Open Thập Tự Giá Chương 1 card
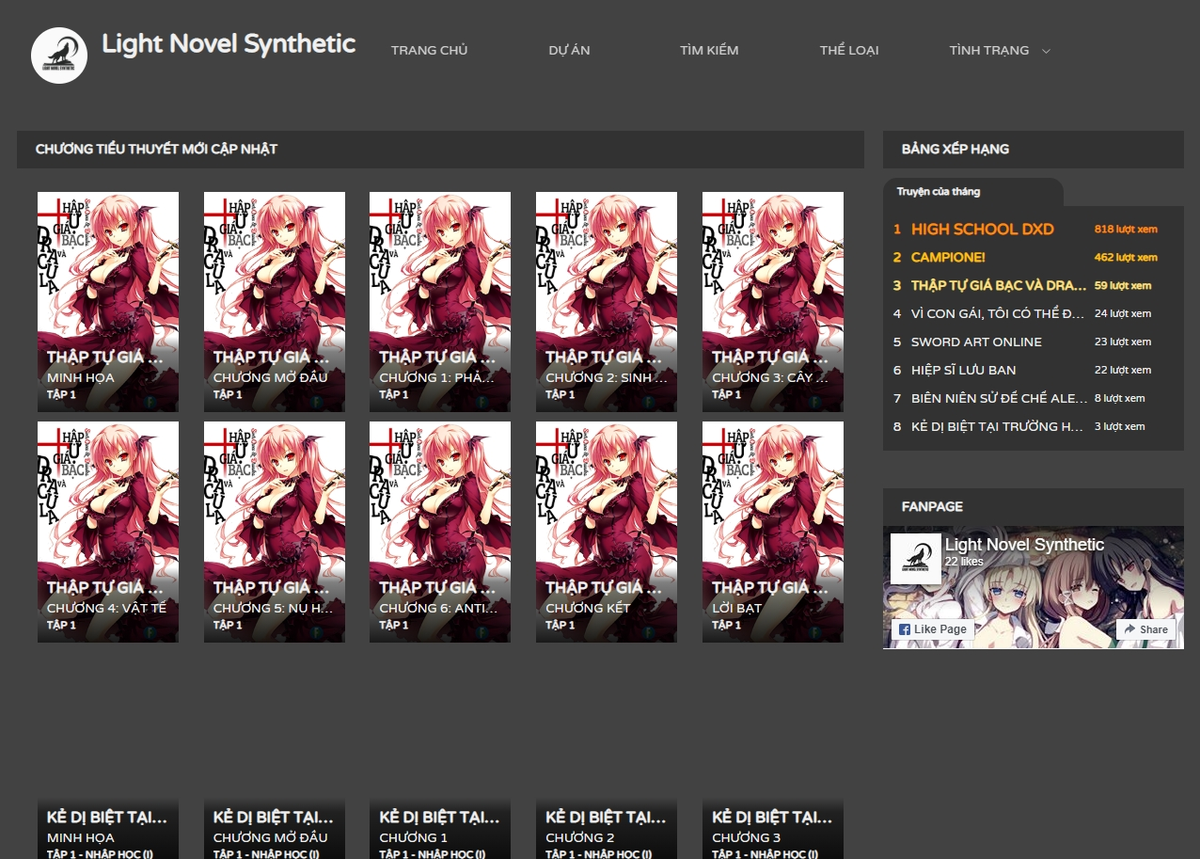1200x859 pixels. pyautogui.click(x=440, y=302)
